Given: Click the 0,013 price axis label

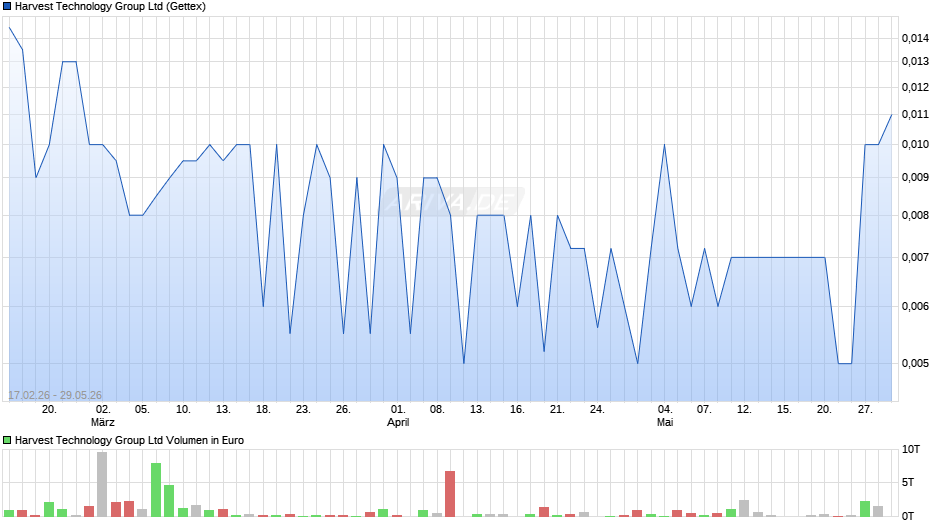Looking at the screenshot, I should pyautogui.click(x=915, y=61).
